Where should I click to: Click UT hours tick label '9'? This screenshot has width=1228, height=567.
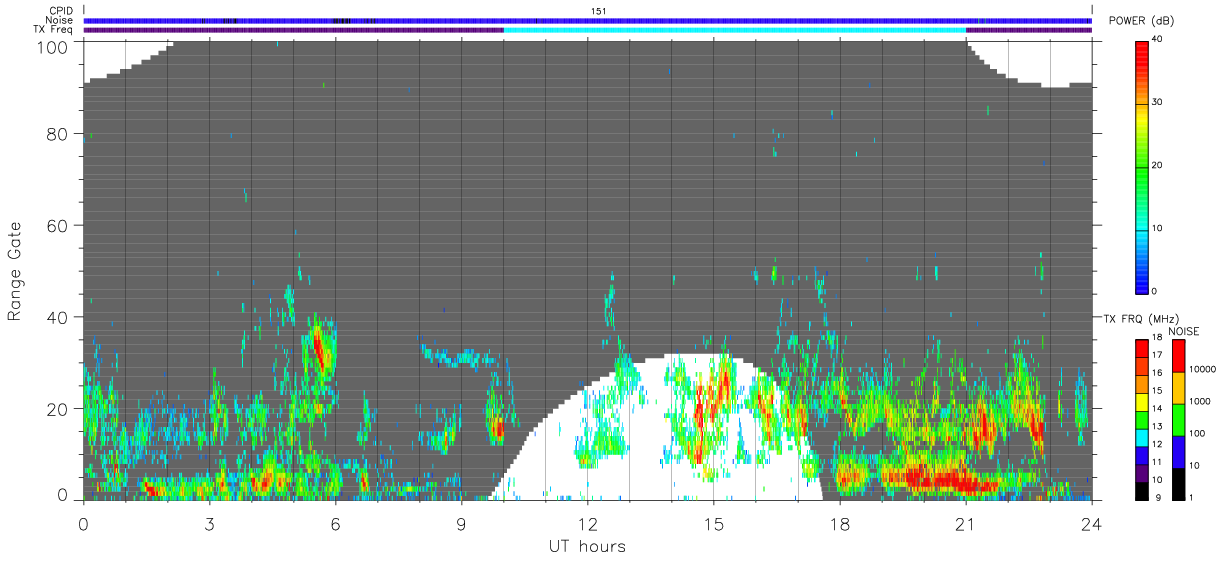click(461, 524)
